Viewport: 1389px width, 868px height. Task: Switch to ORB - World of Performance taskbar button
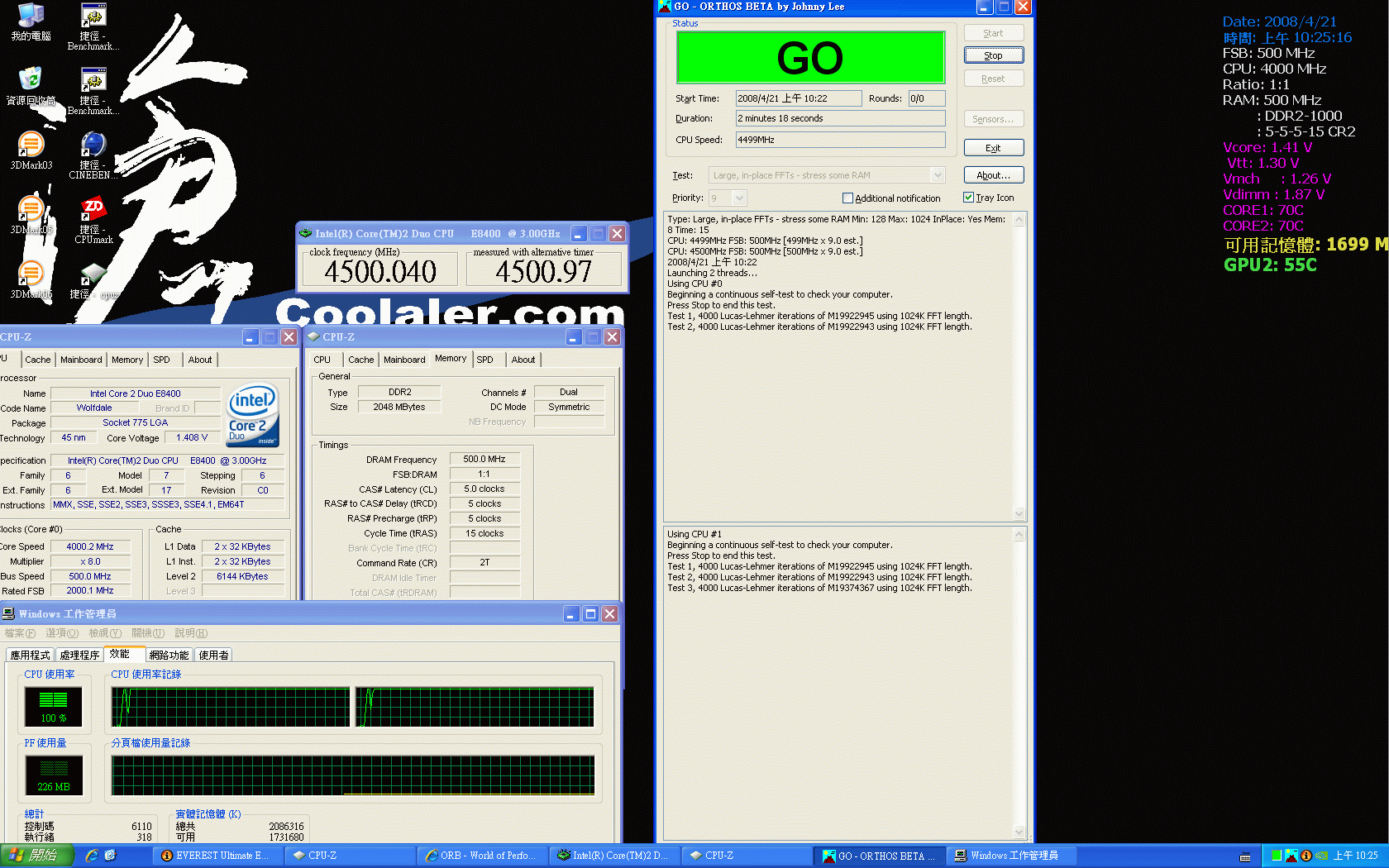(x=484, y=856)
